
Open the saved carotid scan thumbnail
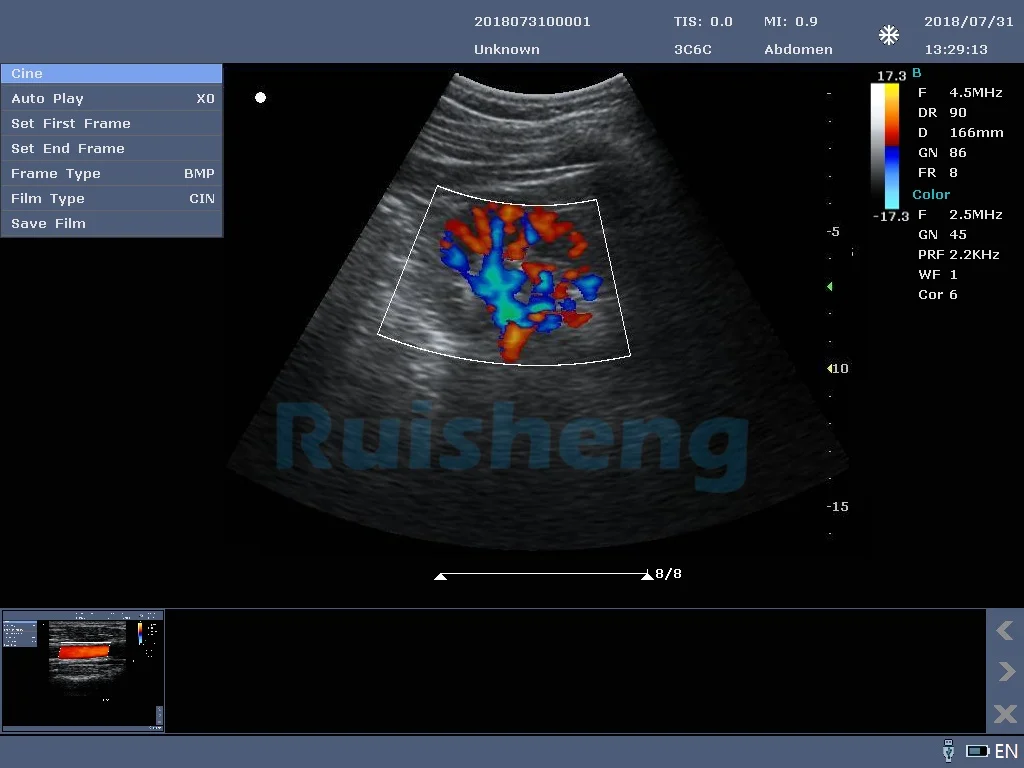83,670
